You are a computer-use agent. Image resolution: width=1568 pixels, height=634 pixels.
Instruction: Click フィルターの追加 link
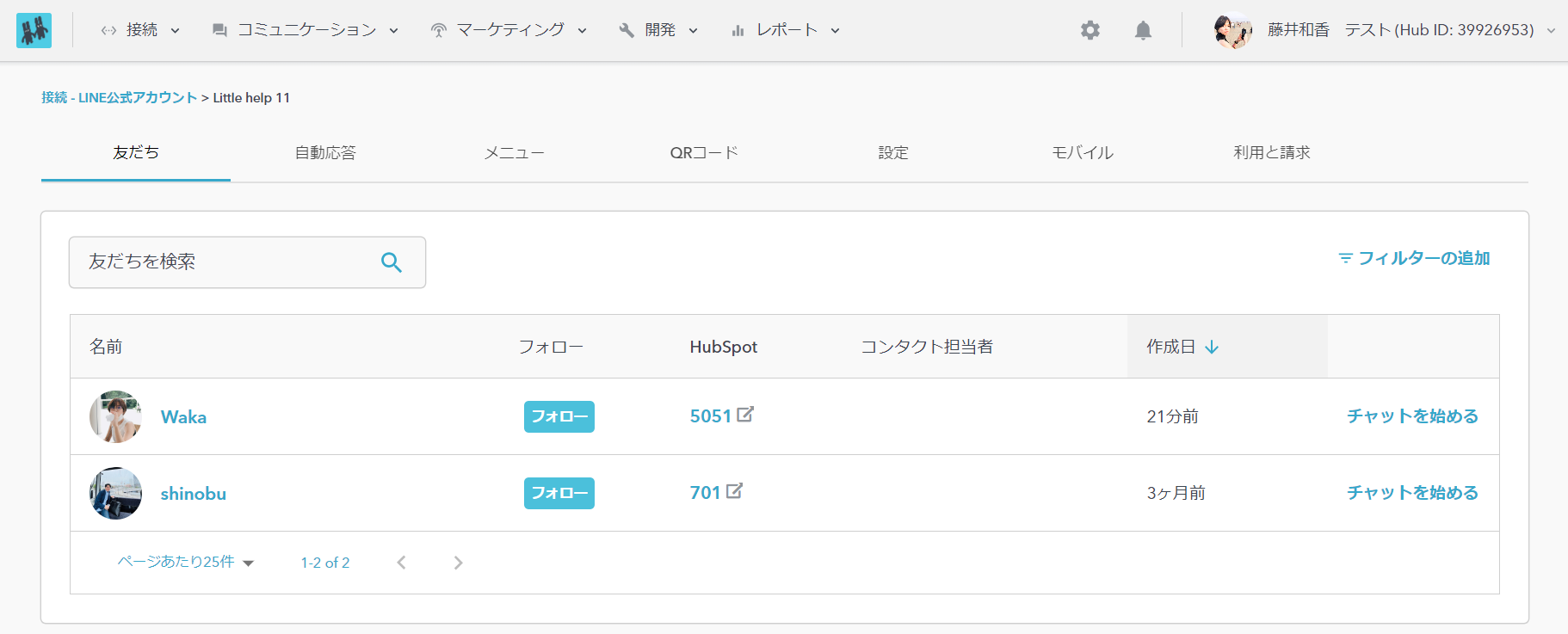pos(1414,258)
